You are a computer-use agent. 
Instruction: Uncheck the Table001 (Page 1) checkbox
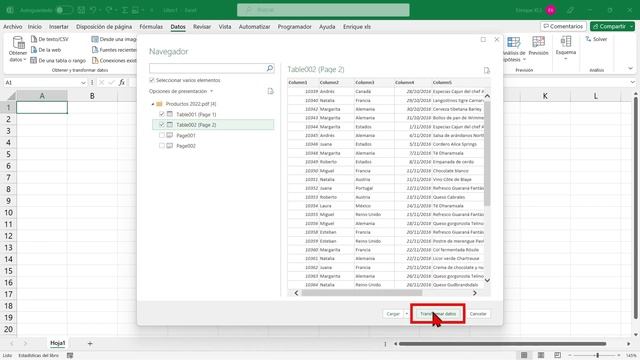[162, 114]
